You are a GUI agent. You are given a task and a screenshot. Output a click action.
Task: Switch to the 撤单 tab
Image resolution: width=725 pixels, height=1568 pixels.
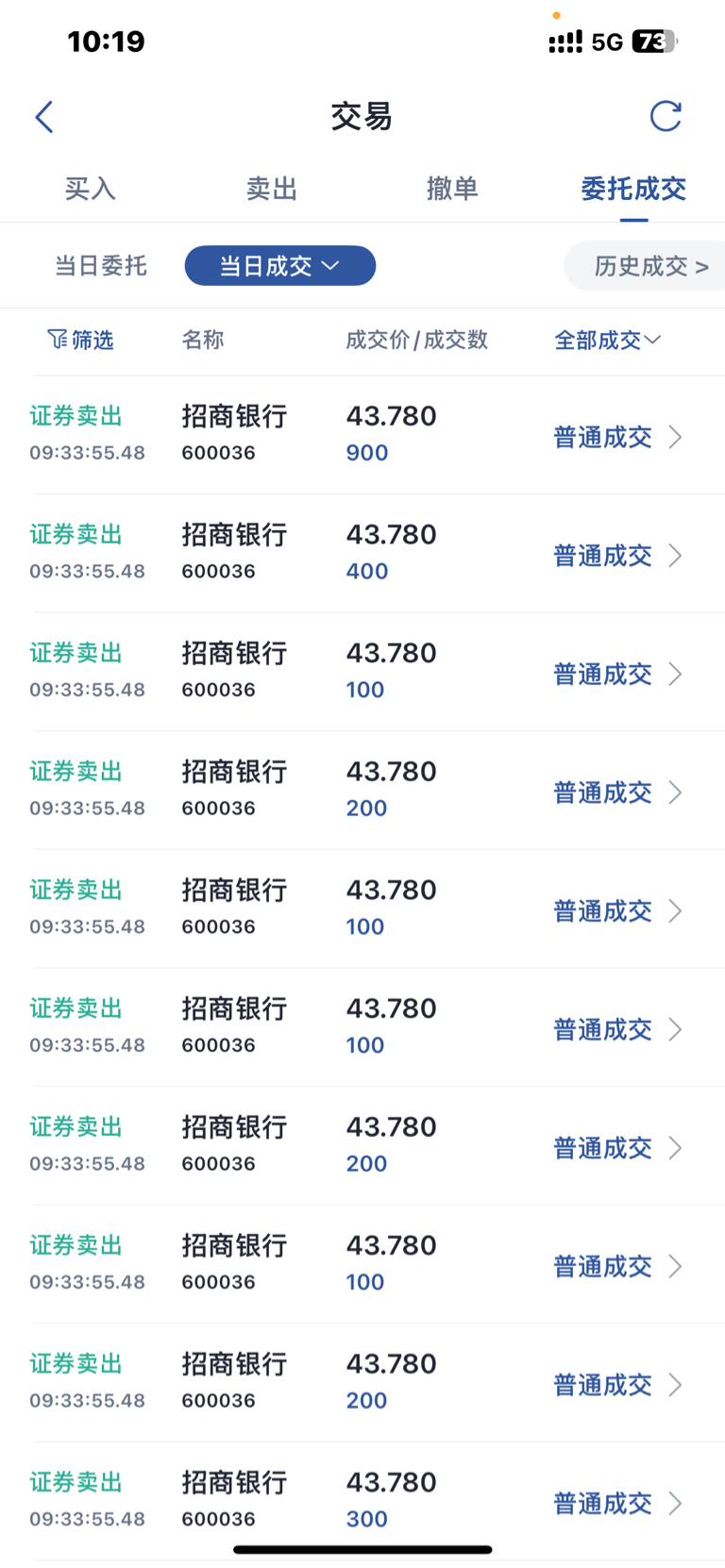point(453,189)
